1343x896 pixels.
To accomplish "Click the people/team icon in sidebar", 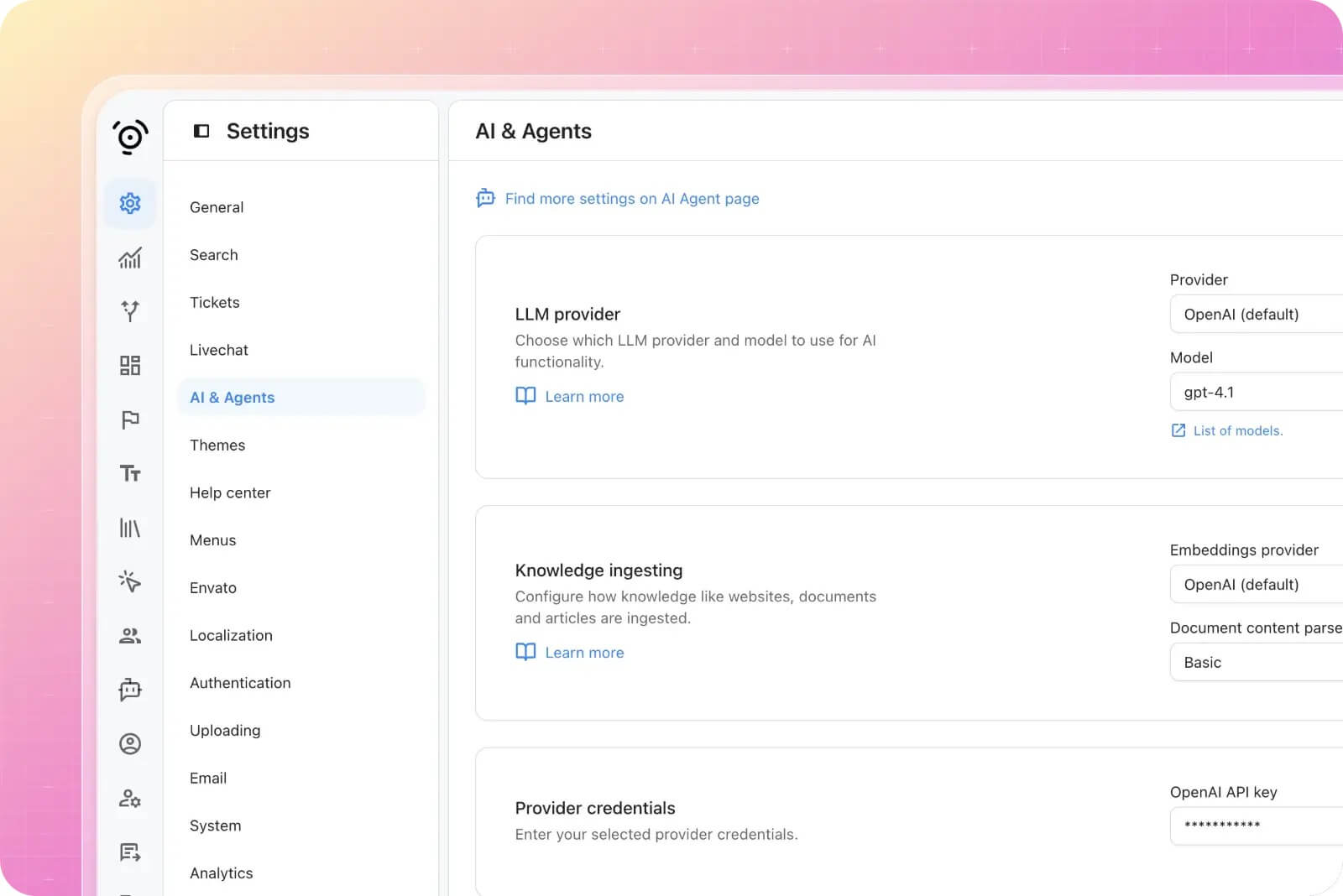I will pos(130,636).
